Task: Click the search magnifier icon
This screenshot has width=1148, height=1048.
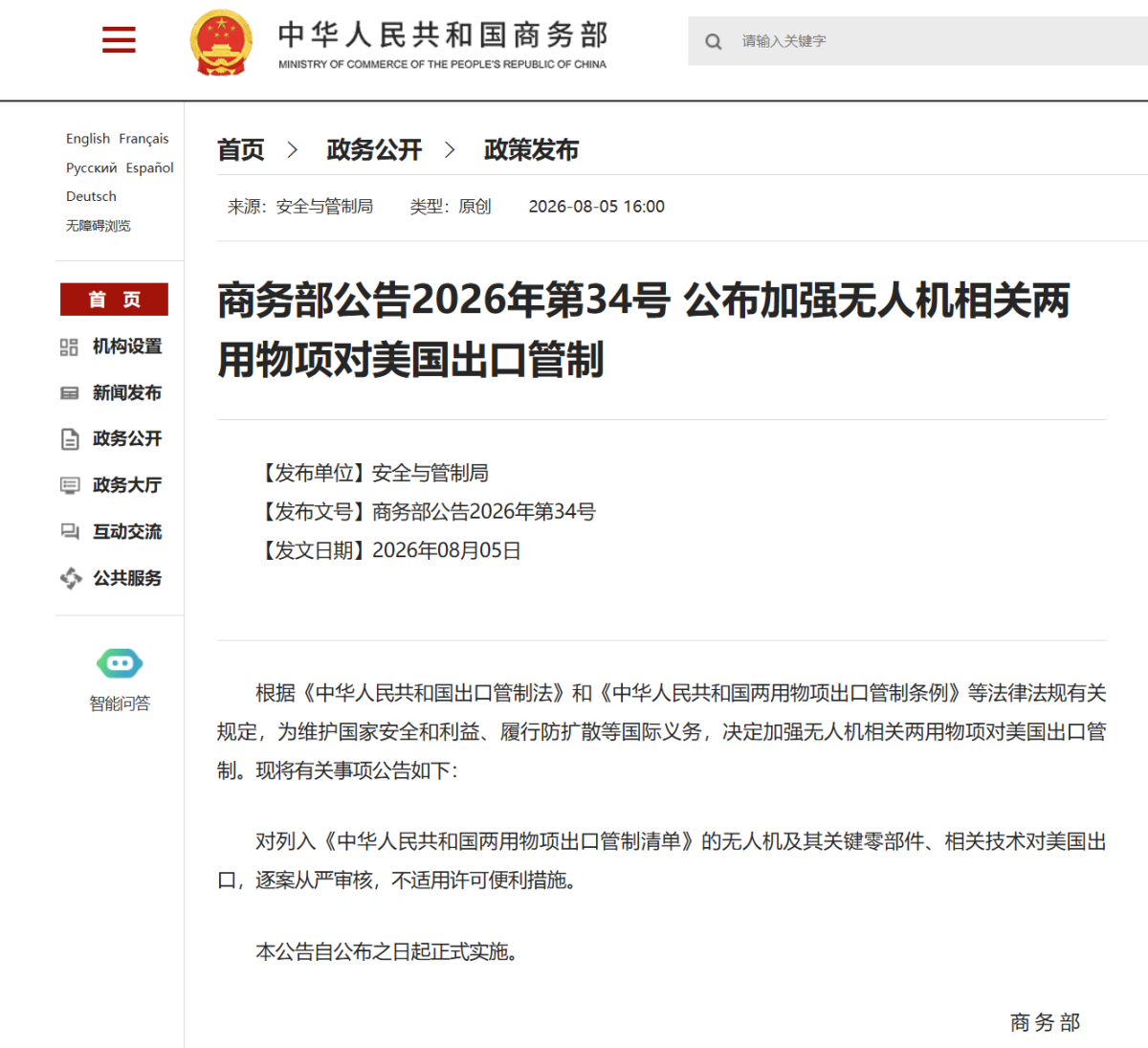Action: coord(714,41)
